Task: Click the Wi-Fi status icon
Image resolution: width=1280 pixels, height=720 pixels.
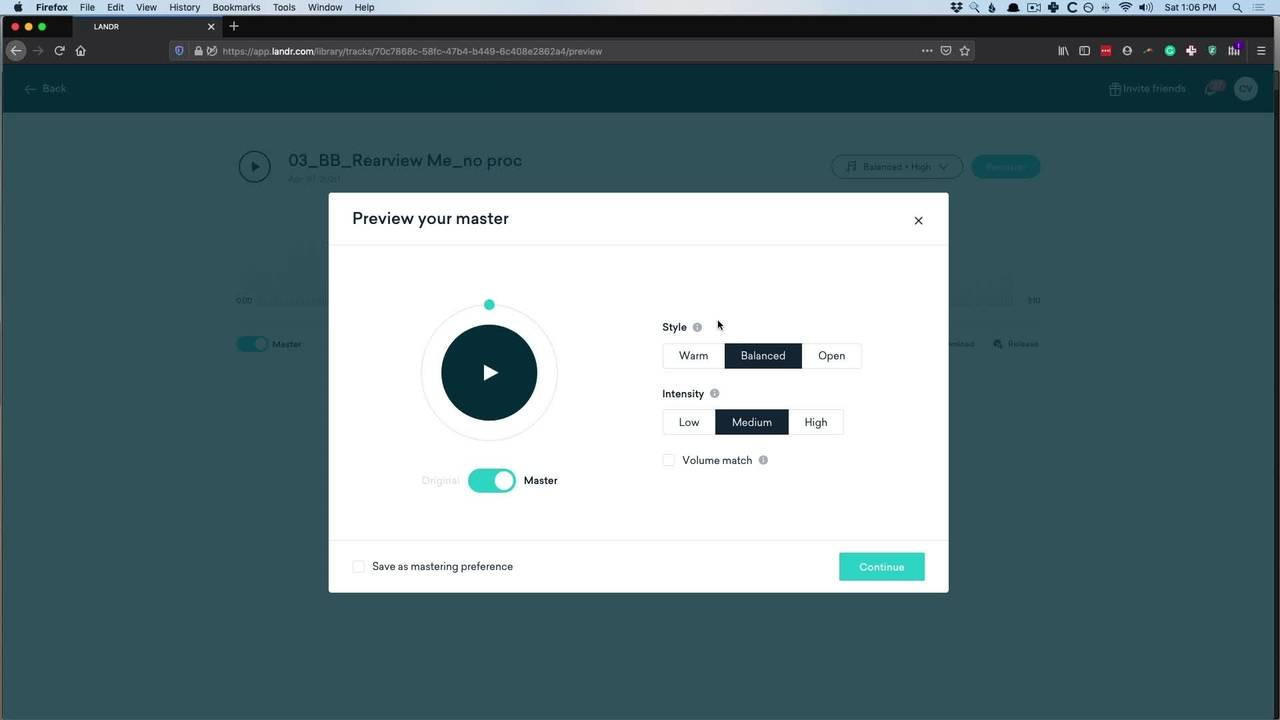Action: pyautogui.click(x=1125, y=7)
